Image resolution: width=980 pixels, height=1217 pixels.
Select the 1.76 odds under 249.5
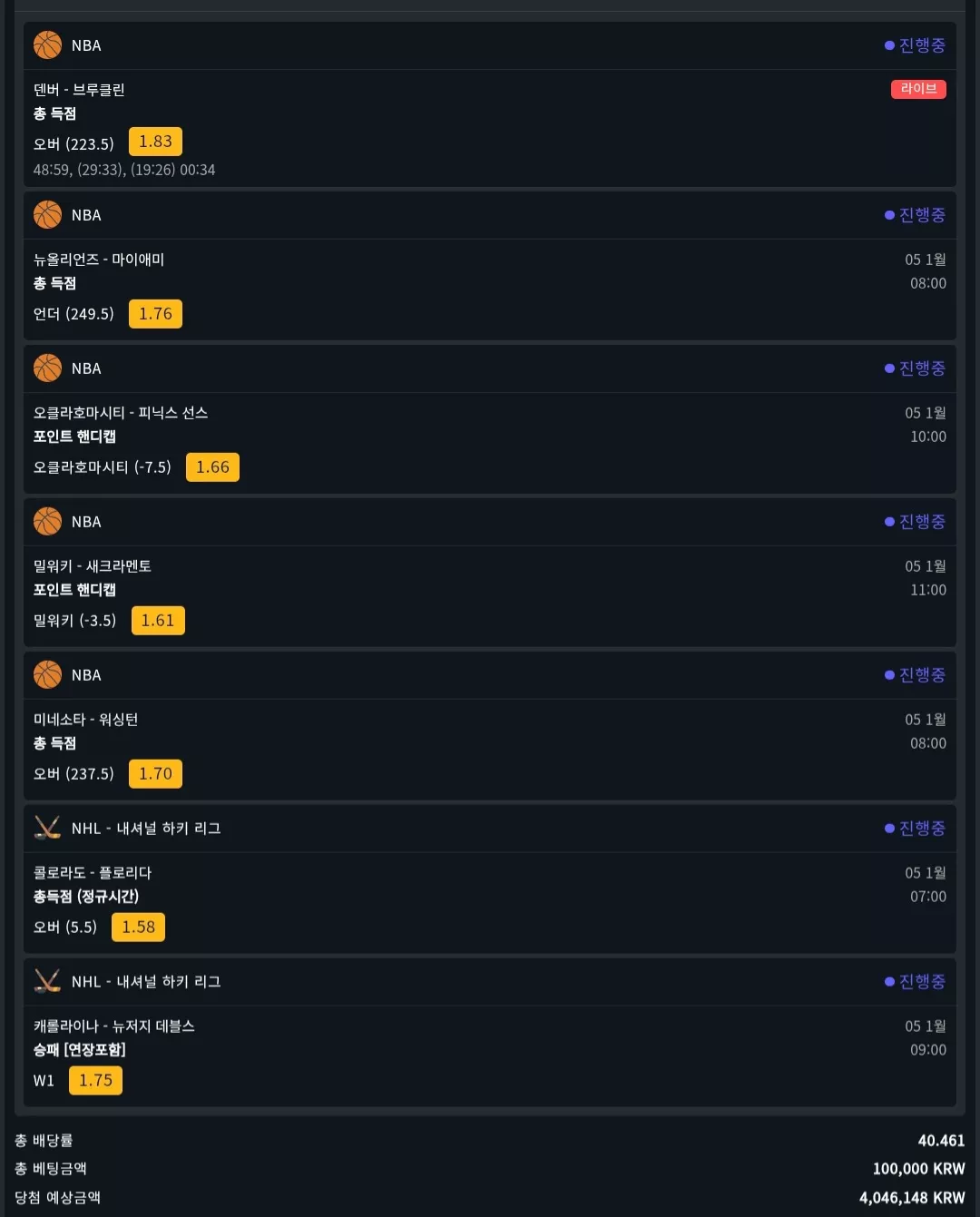tap(155, 314)
